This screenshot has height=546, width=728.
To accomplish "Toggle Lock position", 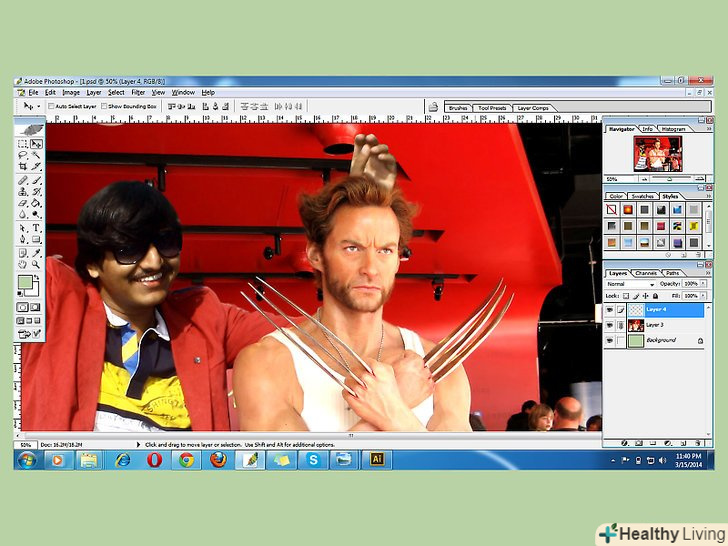I will [645, 296].
